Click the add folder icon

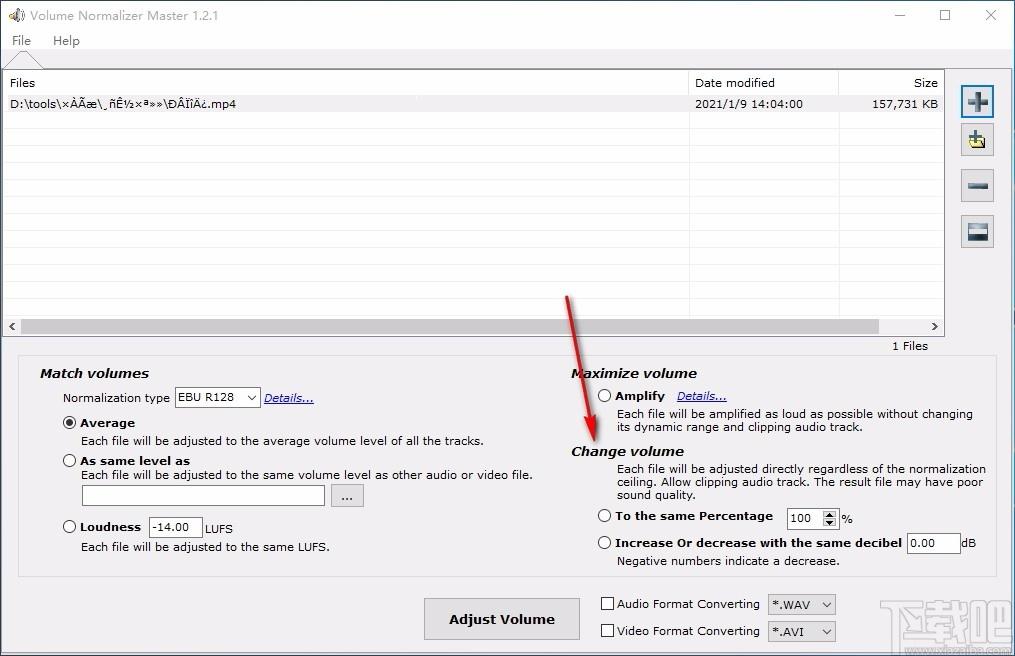pyautogui.click(x=977, y=140)
